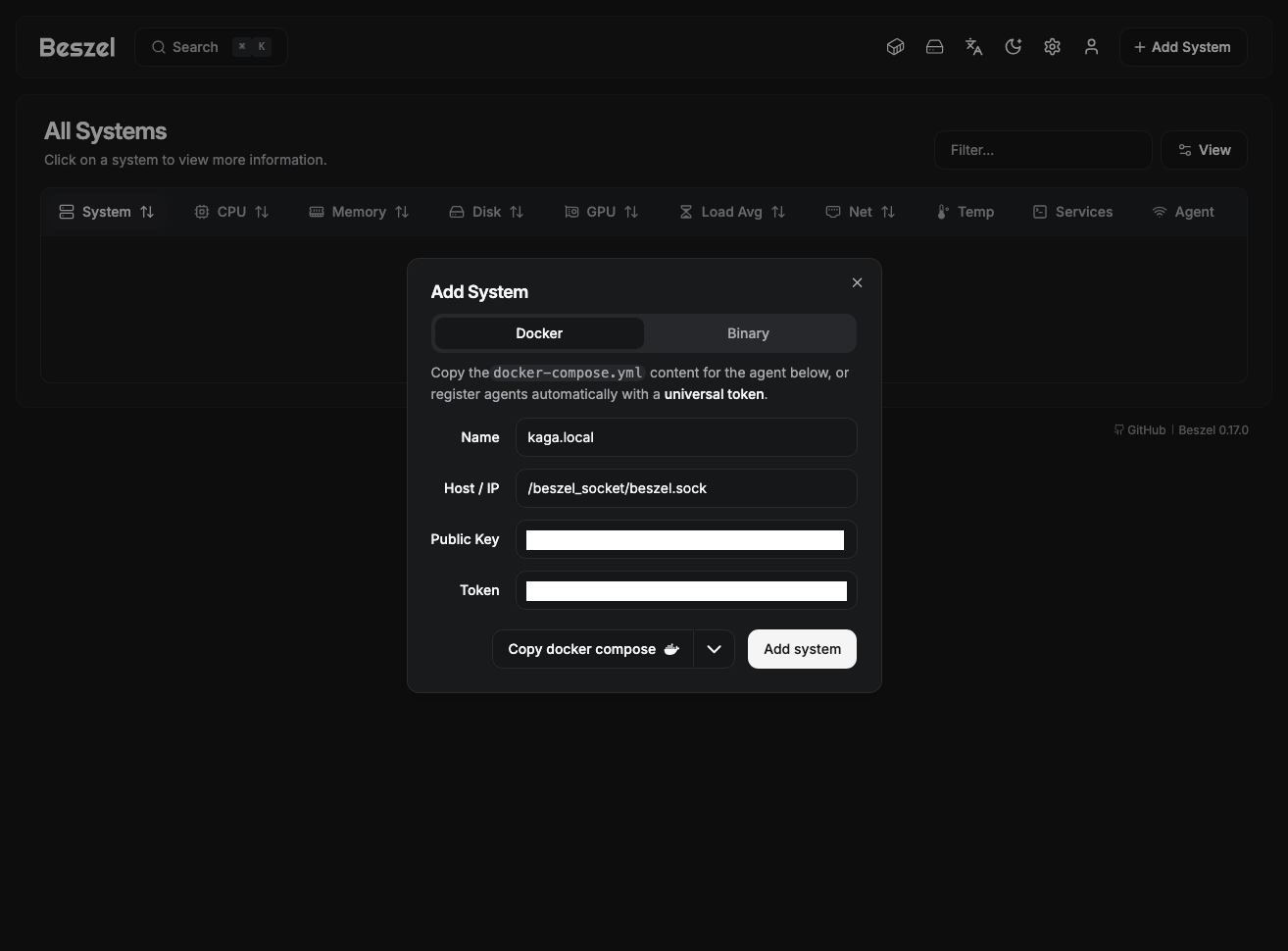Image resolution: width=1288 pixels, height=951 pixels.
Task: Sort table by CPU column
Action: point(231,212)
